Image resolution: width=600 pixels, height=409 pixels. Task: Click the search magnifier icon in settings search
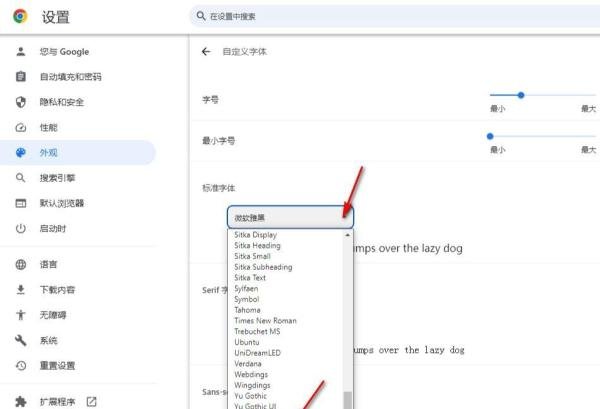(x=201, y=16)
